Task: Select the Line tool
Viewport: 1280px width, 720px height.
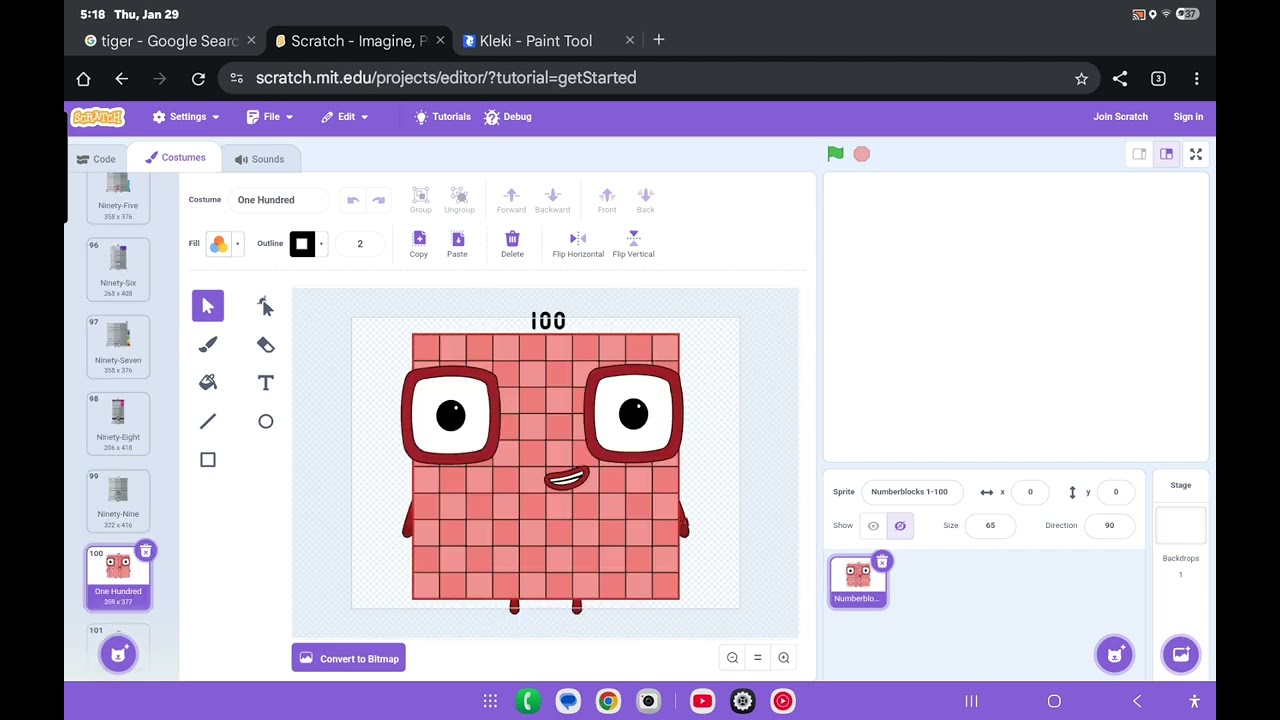Action: coord(208,421)
